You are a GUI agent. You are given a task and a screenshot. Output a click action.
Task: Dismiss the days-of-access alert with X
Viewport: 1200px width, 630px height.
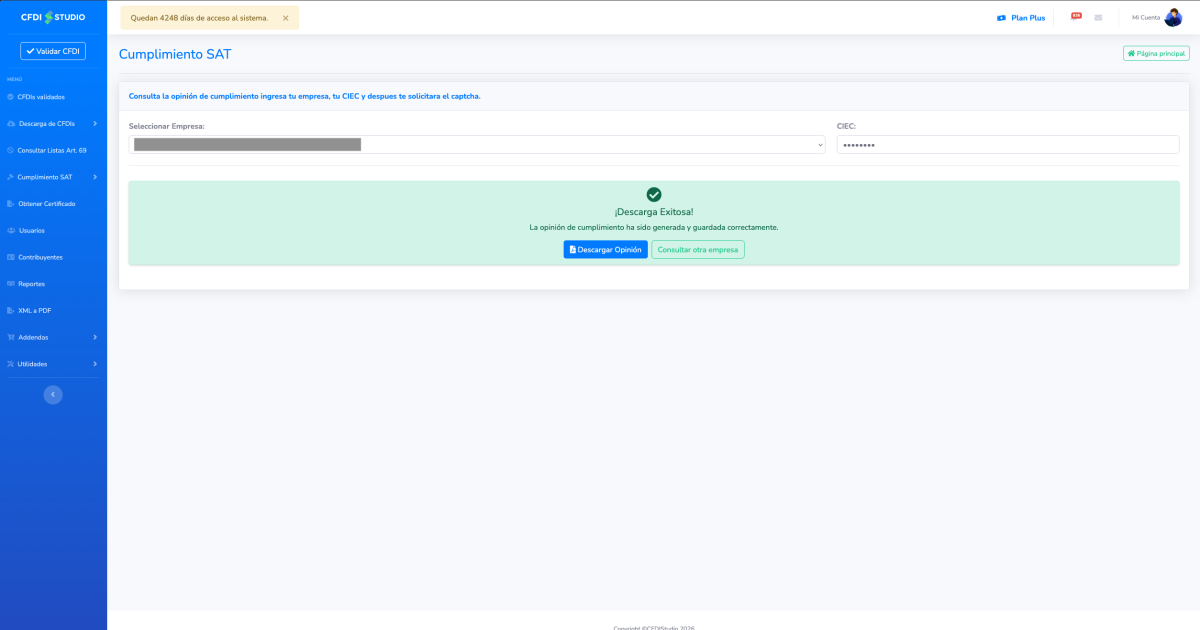[285, 18]
